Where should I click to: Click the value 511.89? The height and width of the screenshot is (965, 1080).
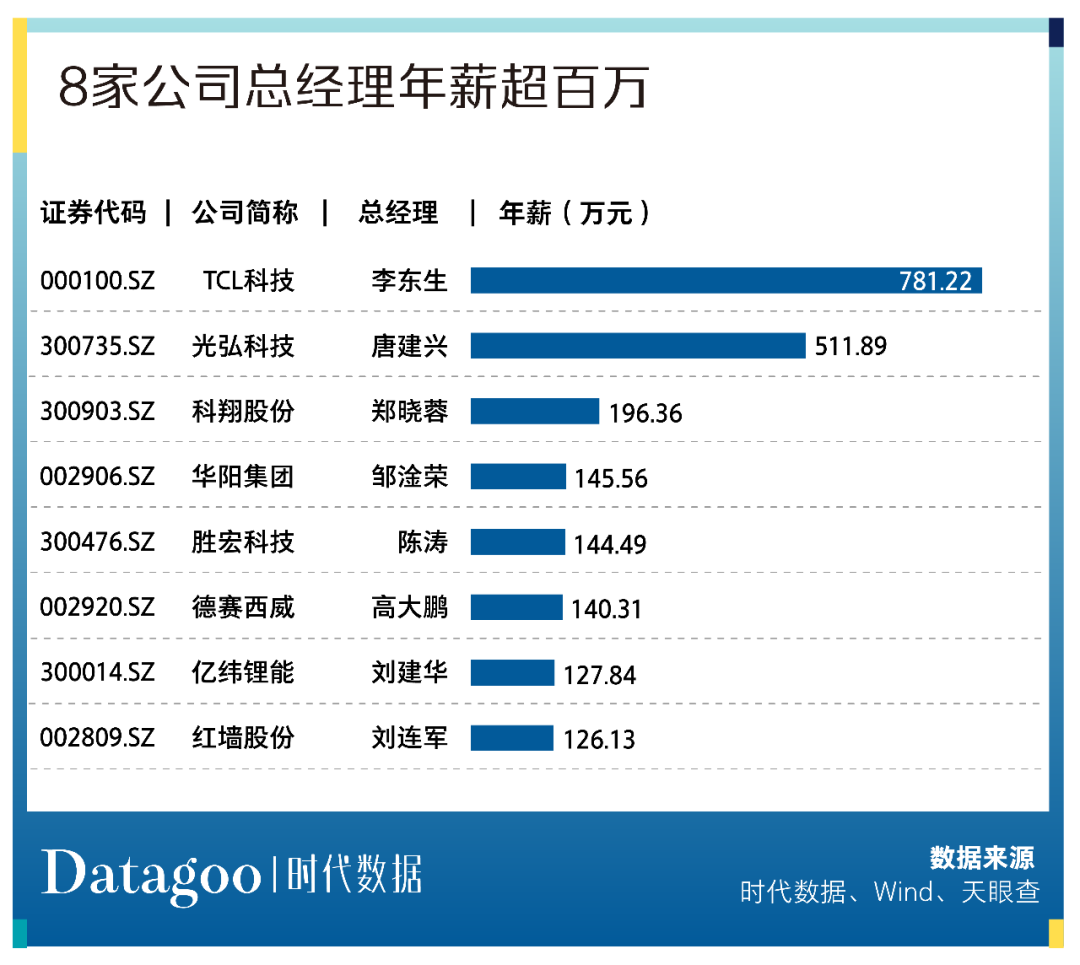[851, 346]
